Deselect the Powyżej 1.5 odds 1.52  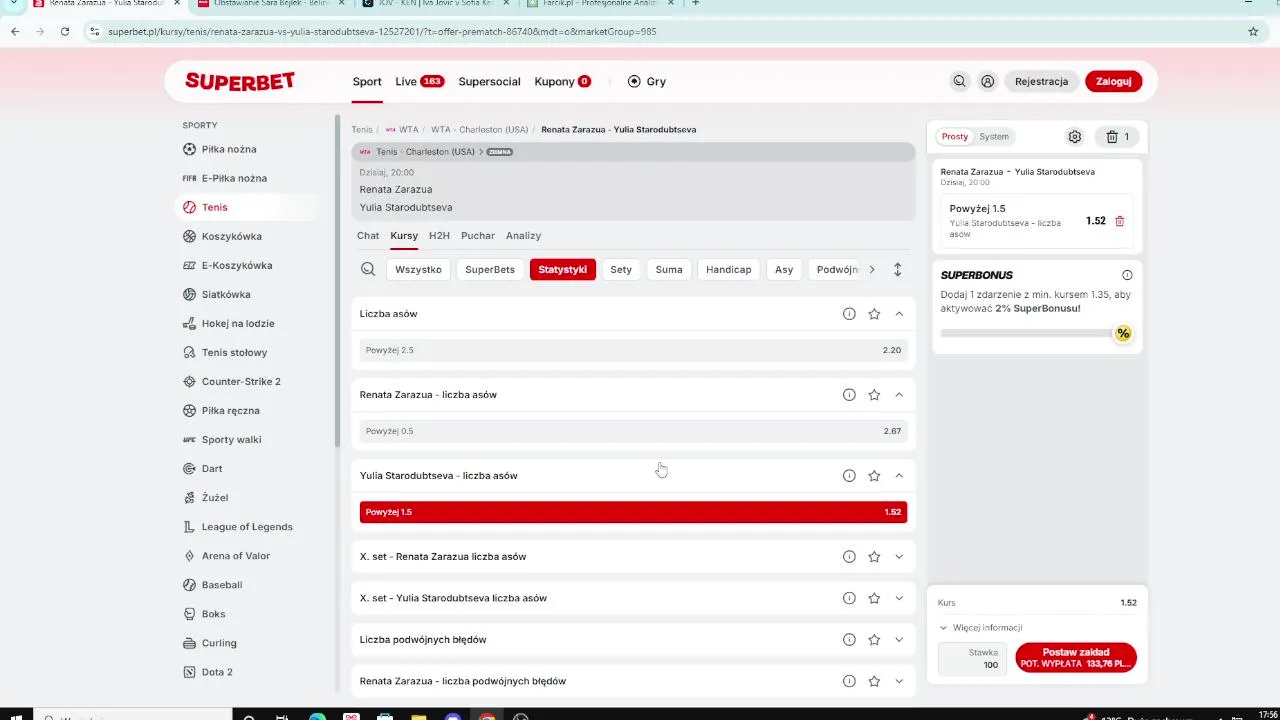[633, 512]
